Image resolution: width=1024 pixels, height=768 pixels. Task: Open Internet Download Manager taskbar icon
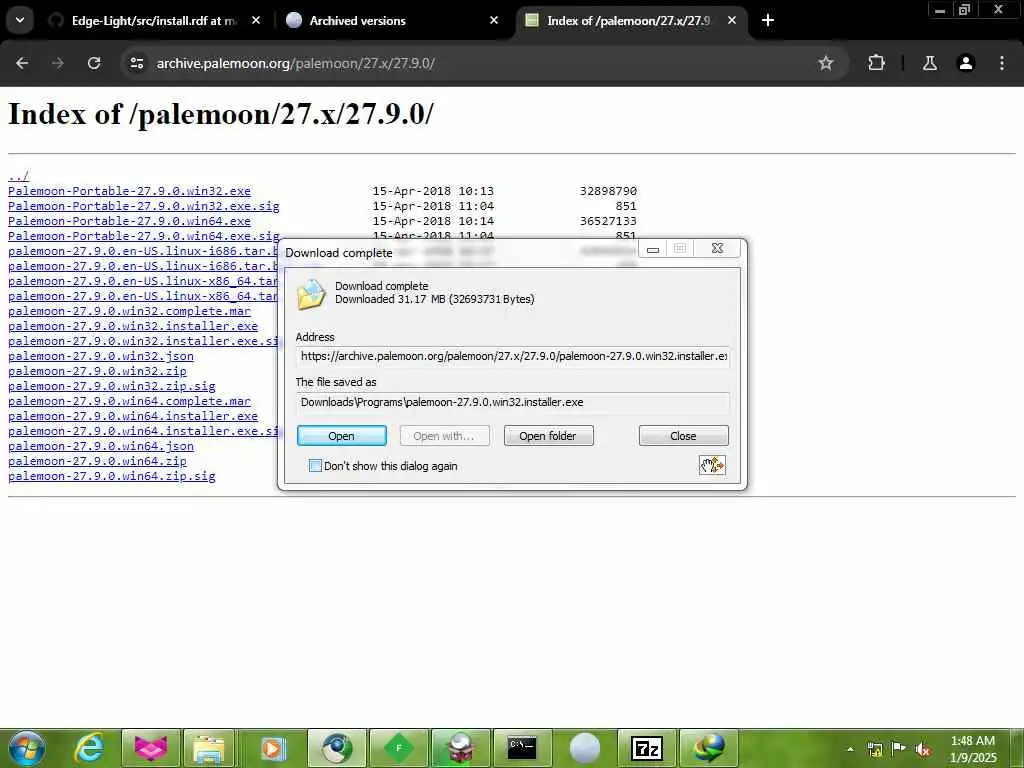pyautogui.click(x=709, y=748)
